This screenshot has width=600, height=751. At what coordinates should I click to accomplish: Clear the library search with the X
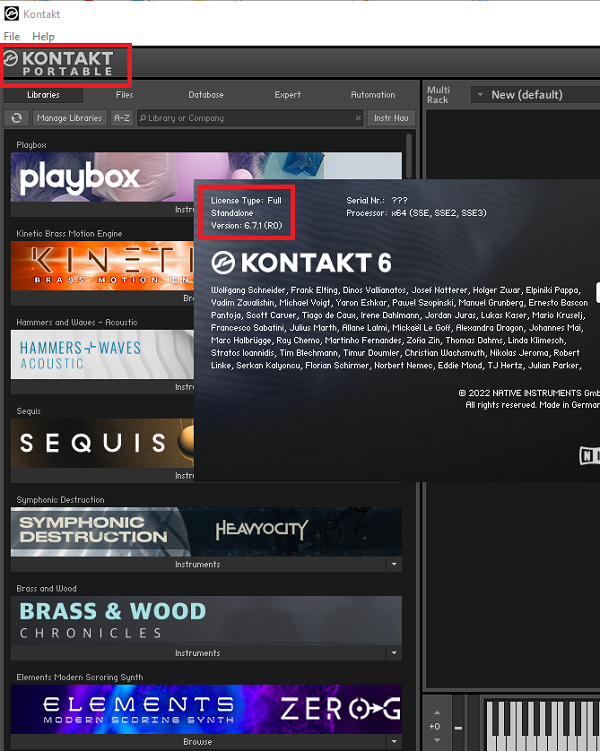tap(358, 118)
